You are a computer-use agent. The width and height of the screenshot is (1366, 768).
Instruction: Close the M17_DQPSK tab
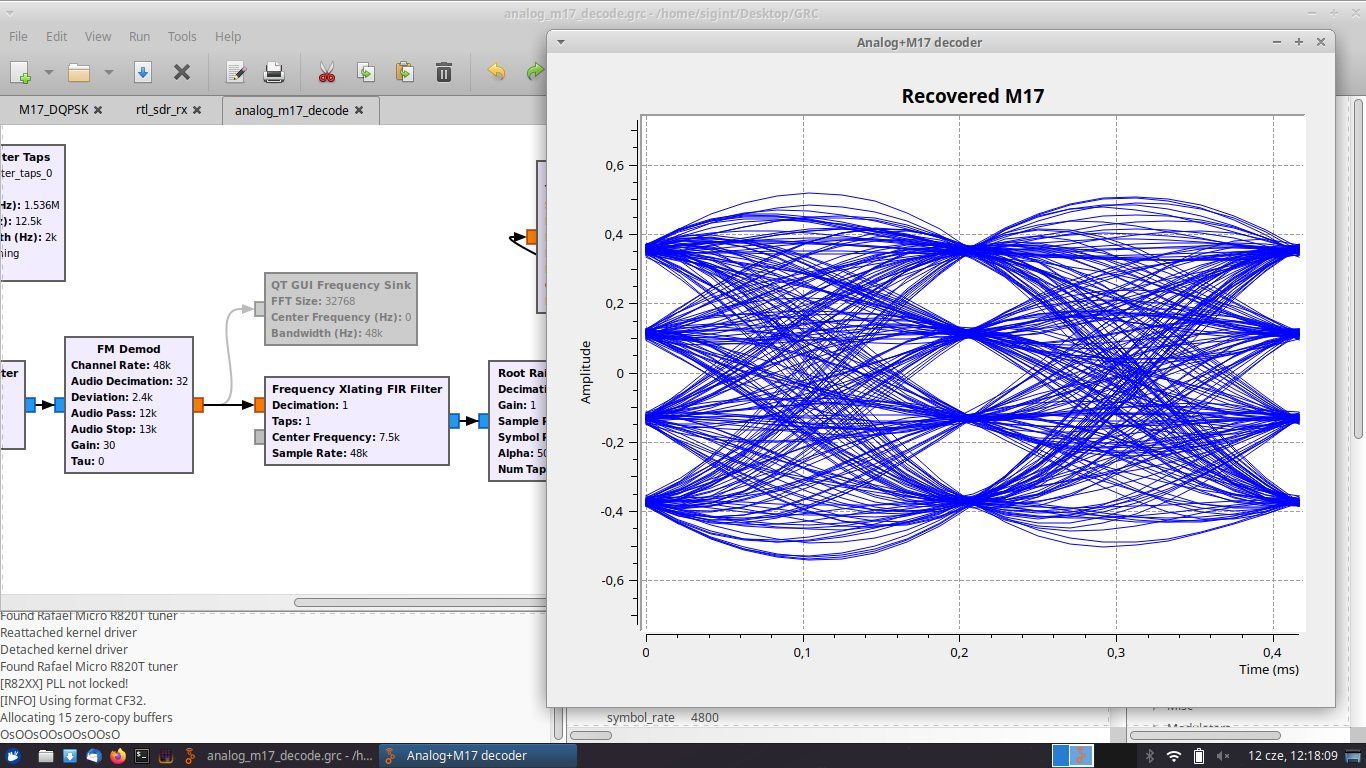pyautogui.click(x=98, y=110)
